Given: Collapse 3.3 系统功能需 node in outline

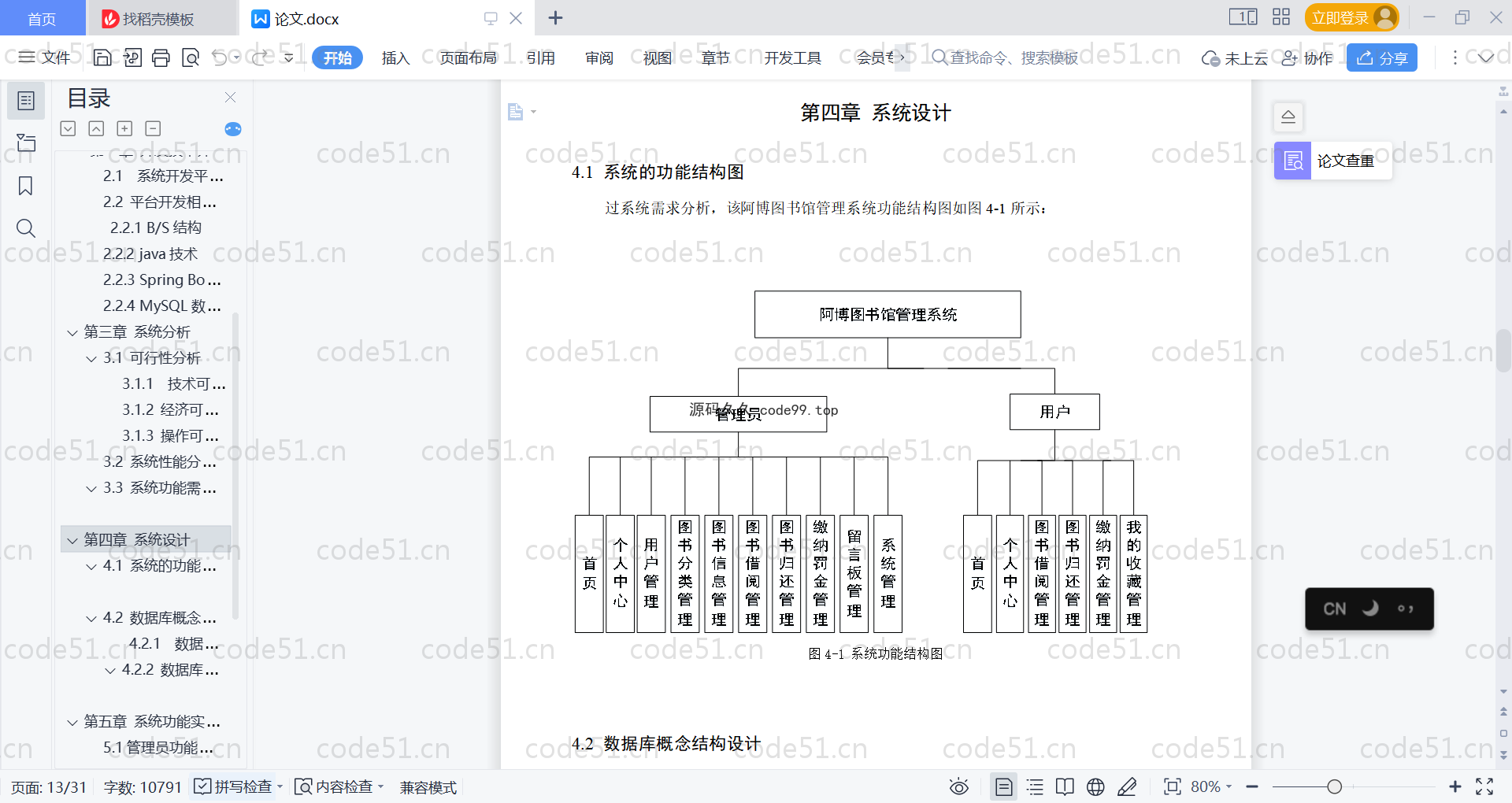Looking at the screenshot, I should pyautogui.click(x=91, y=489).
